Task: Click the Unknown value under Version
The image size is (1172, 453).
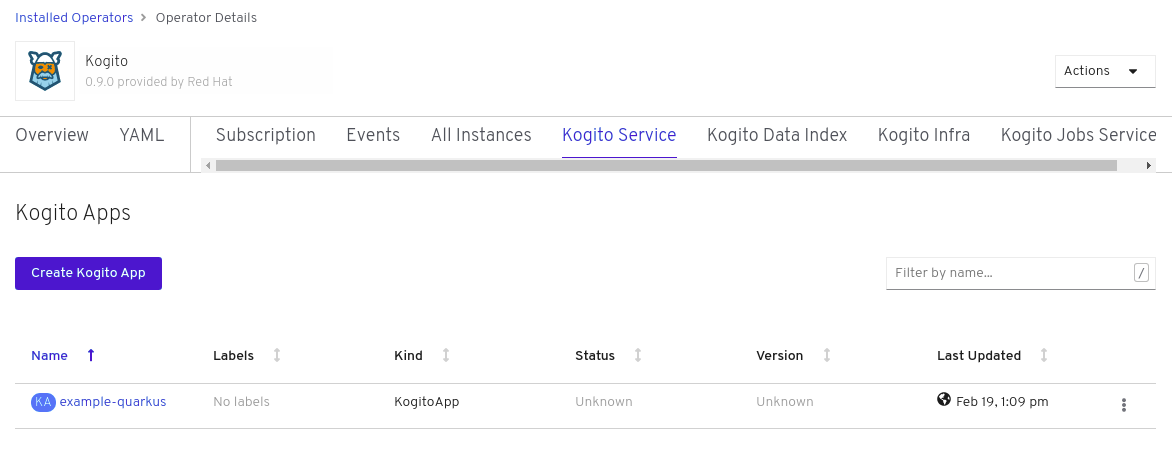Action: [785, 402]
